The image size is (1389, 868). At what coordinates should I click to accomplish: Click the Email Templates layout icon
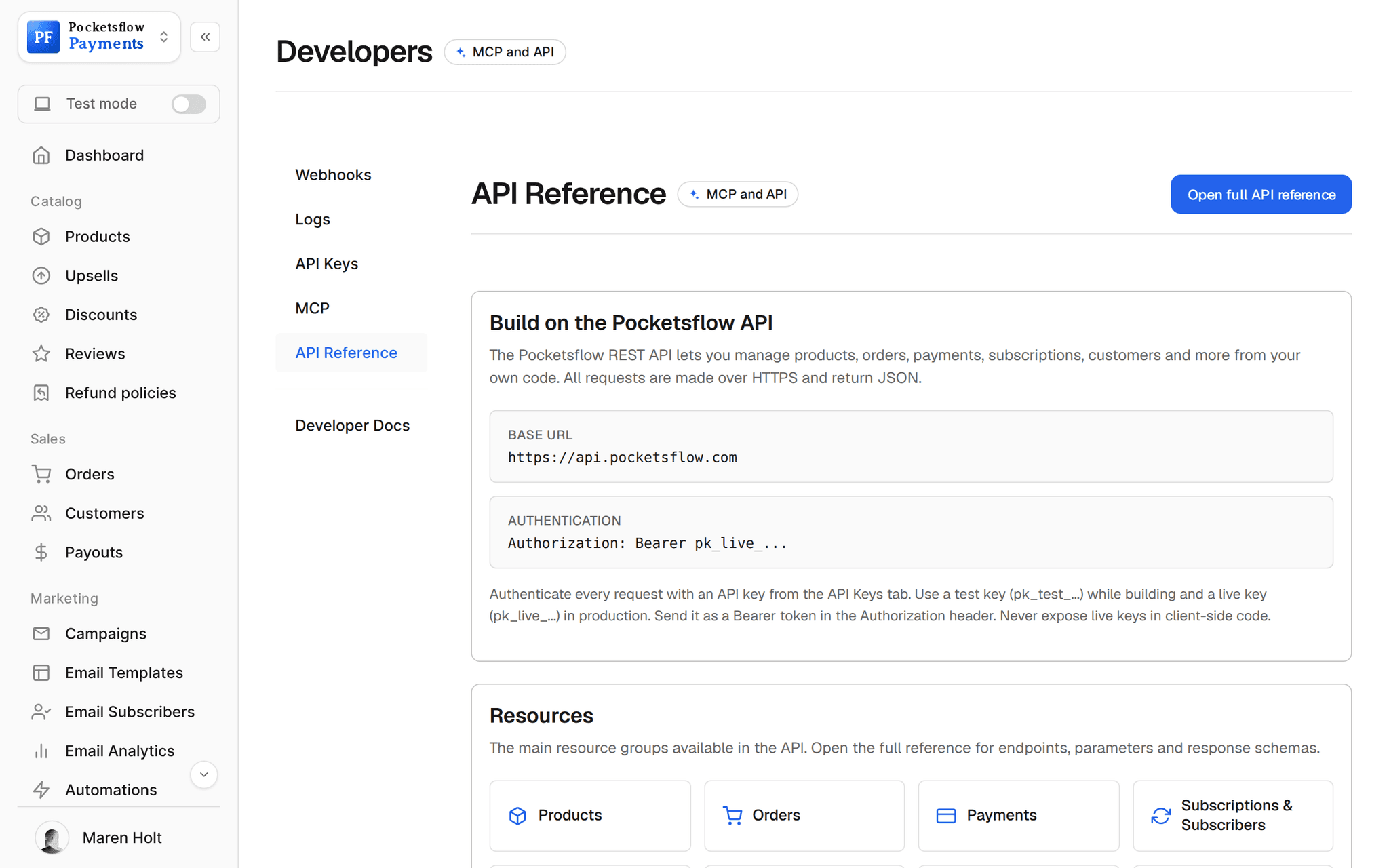point(41,673)
